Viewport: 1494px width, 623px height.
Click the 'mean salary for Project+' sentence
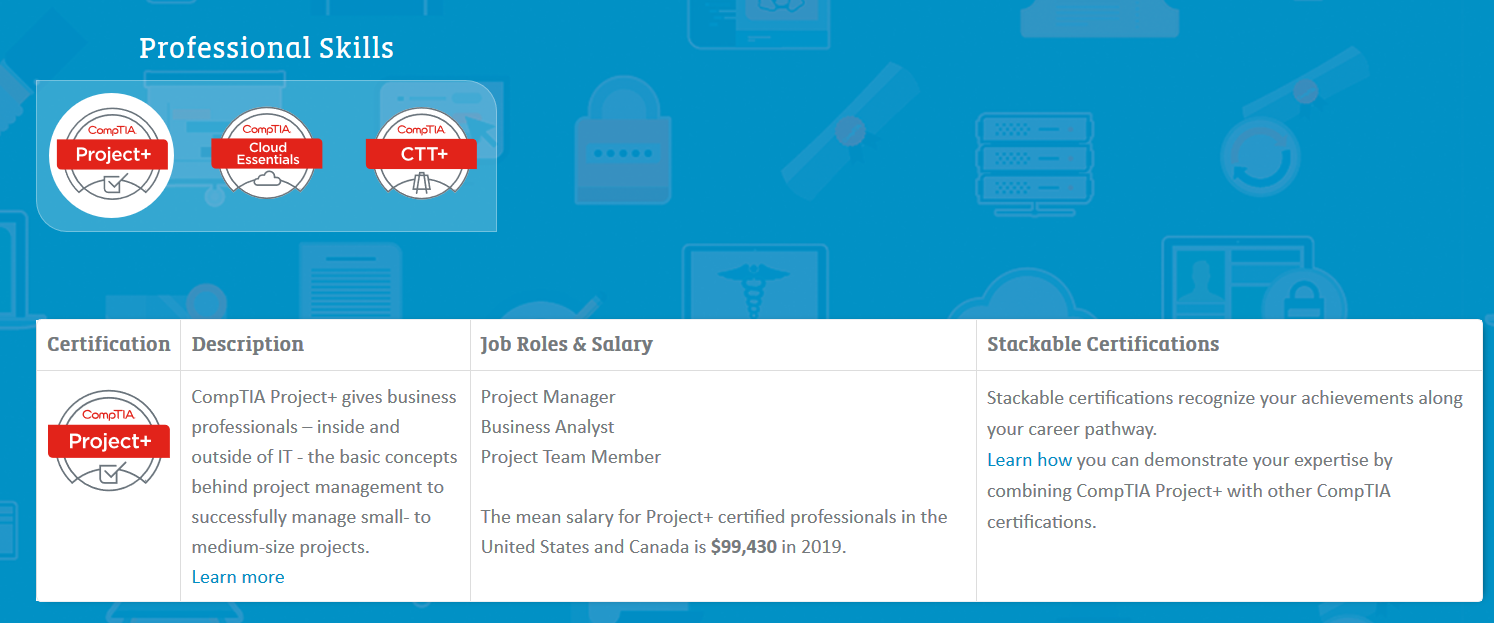click(714, 517)
